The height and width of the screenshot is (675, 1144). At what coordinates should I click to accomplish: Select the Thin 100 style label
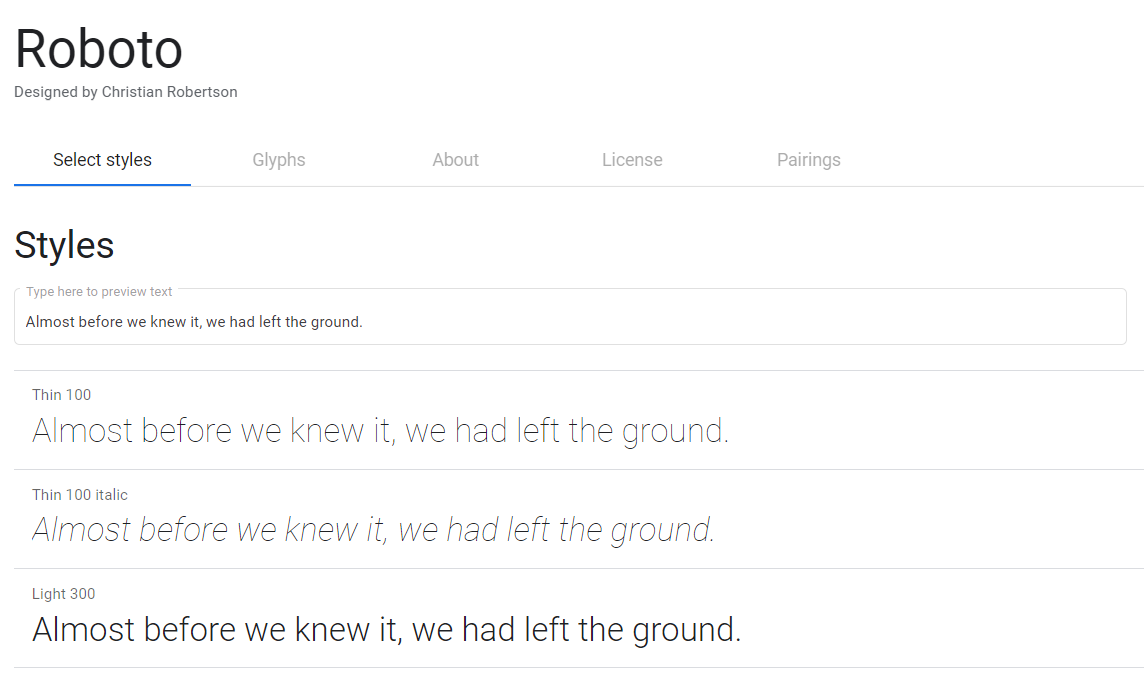point(61,395)
